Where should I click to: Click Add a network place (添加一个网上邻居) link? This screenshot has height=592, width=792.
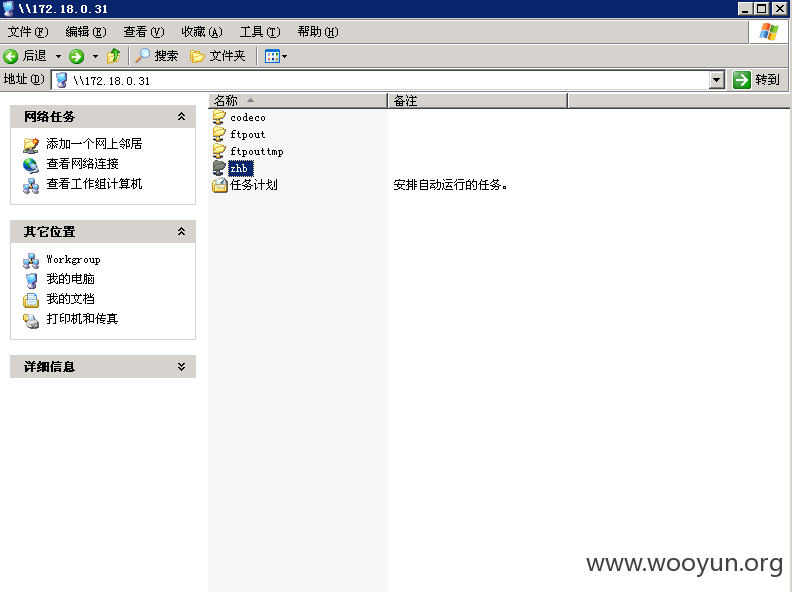(x=94, y=144)
